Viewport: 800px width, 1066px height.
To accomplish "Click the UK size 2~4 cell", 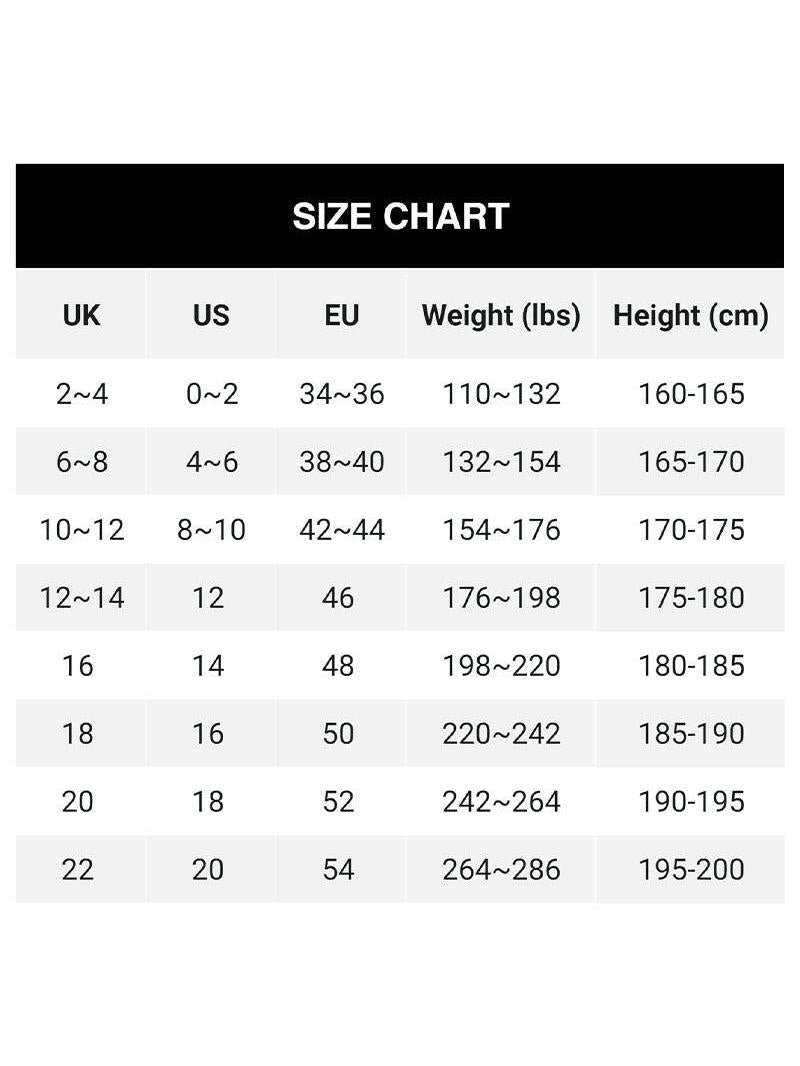I will (81, 394).
